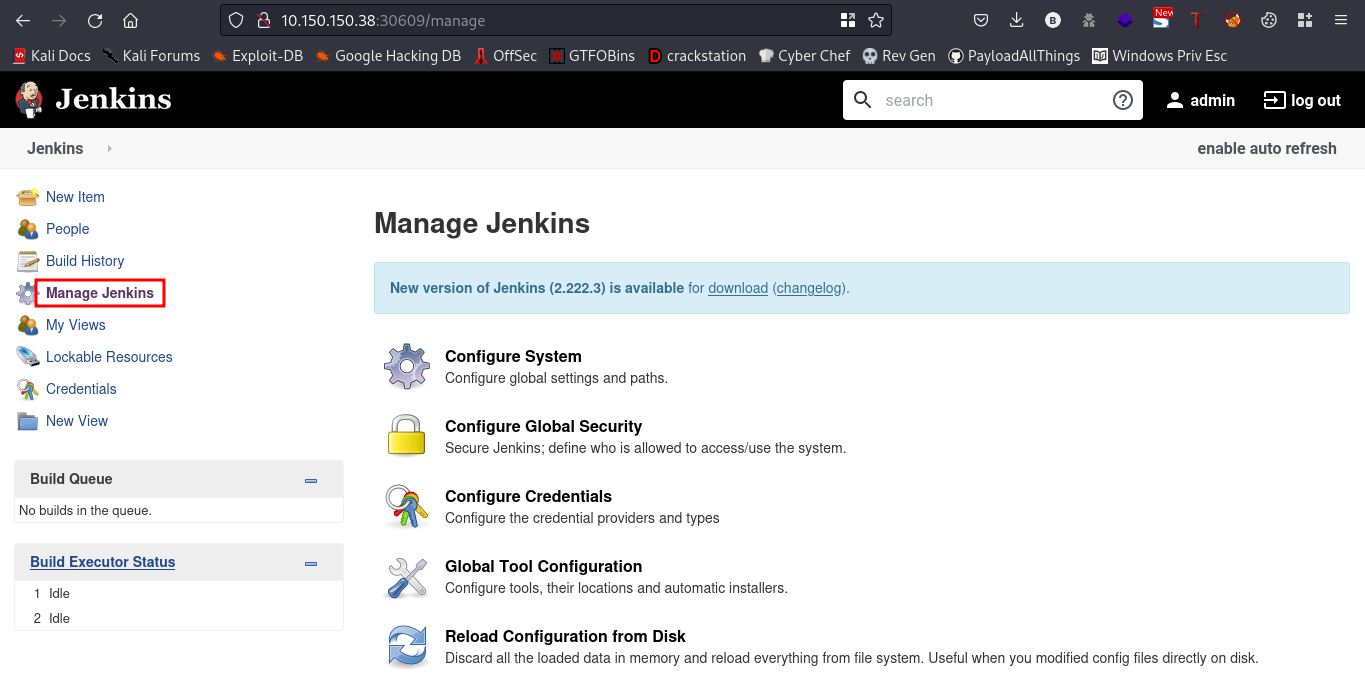The image size is (1365, 693).
Task: Open search help question mark icon
Action: tap(1122, 100)
